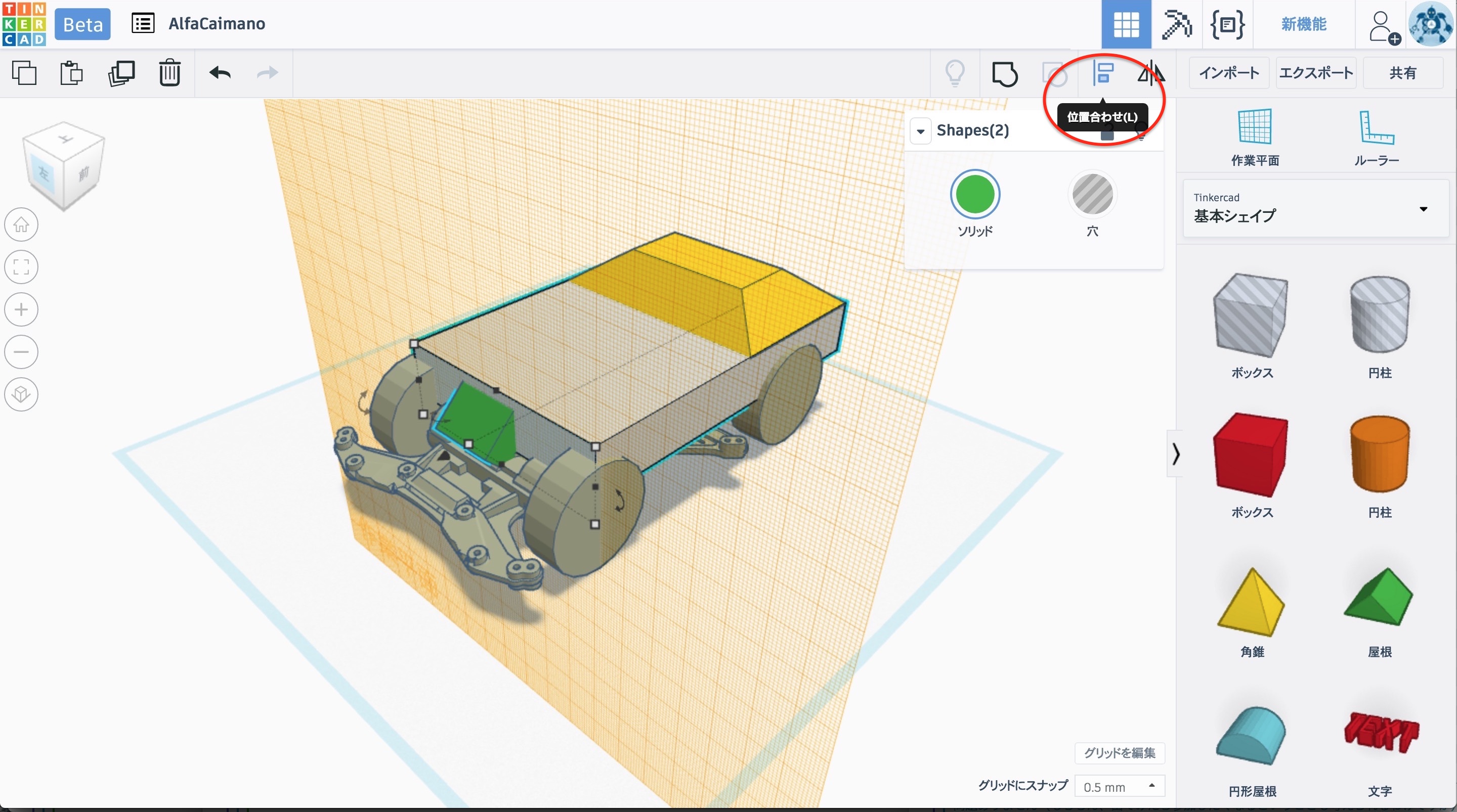This screenshot has width=1457, height=812.
Task: Set shapes to Hole (穴) mode
Action: coord(1092,195)
